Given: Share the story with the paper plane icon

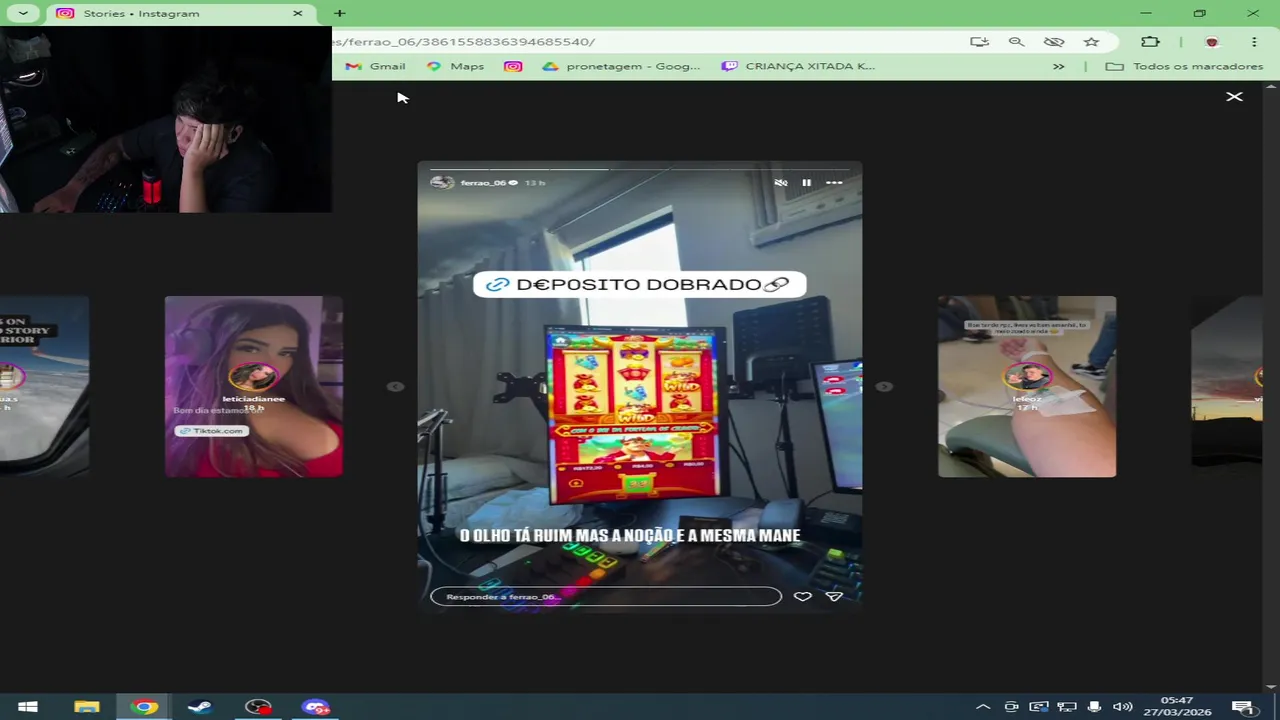Looking at the screenshot, I should pos(834,597).
